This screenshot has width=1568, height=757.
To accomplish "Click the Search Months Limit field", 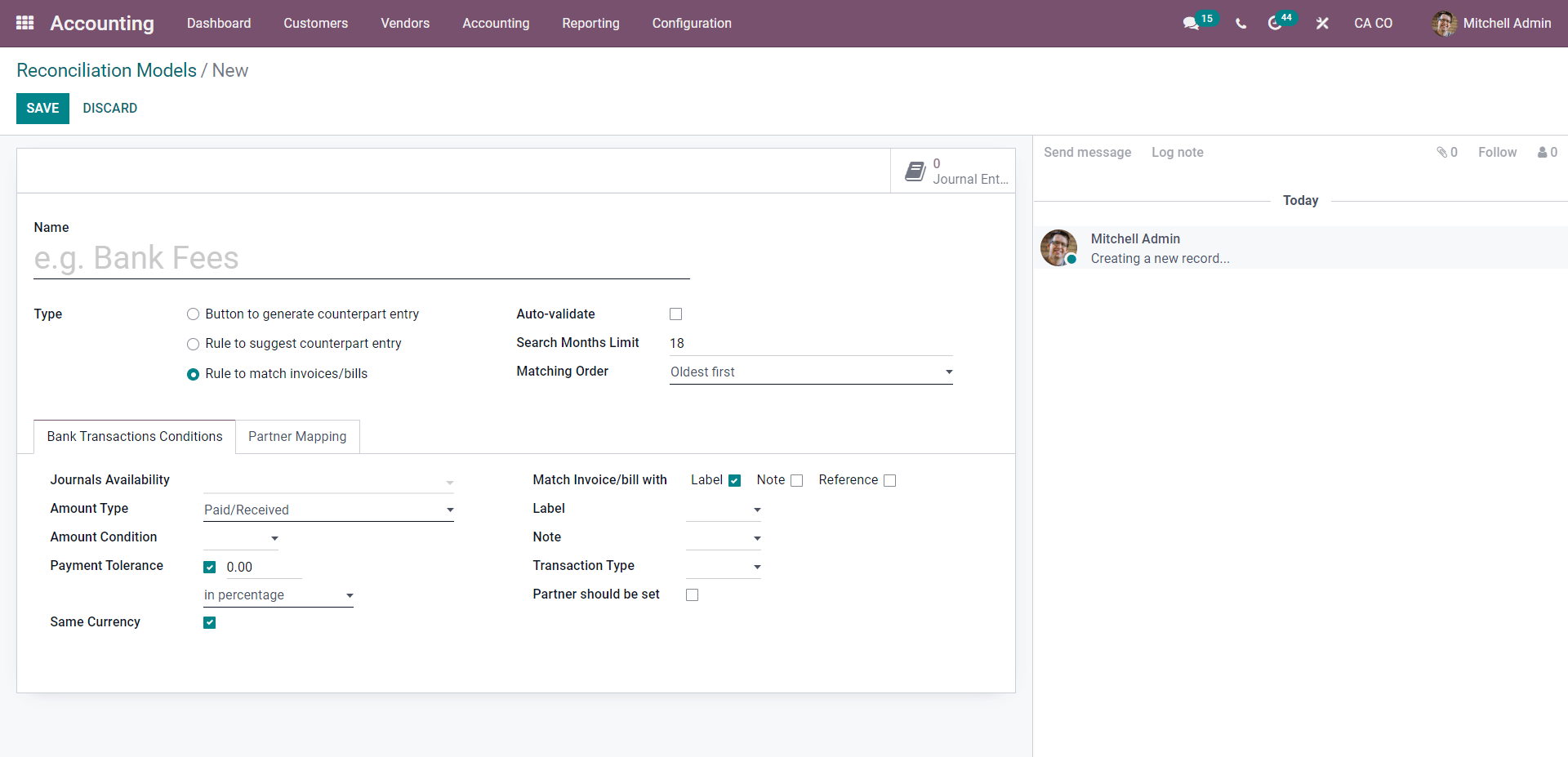I will [x=811, y=343].
